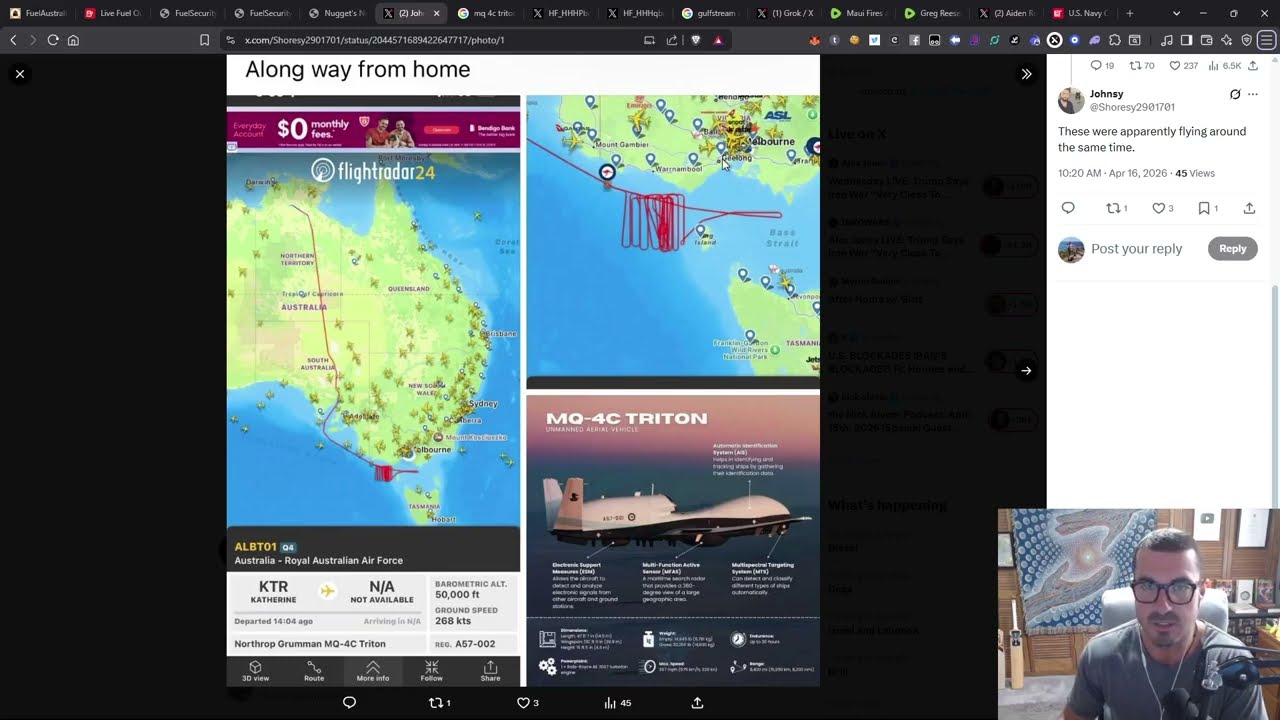Open the browser main menu
The image size is (1280, 720).
pos(1267,40)
